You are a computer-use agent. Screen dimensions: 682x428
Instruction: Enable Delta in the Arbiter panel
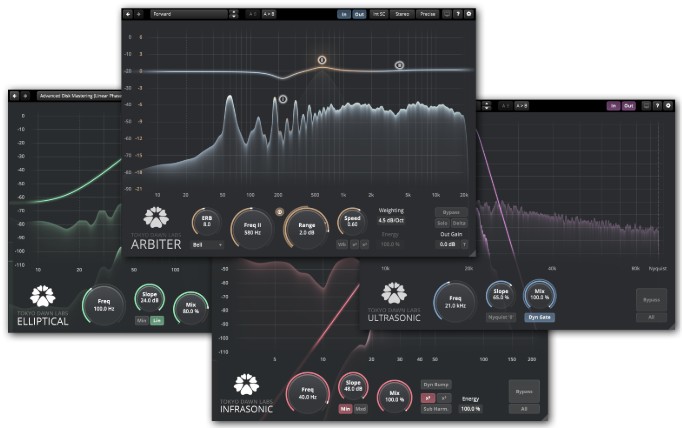click(459, 223)
